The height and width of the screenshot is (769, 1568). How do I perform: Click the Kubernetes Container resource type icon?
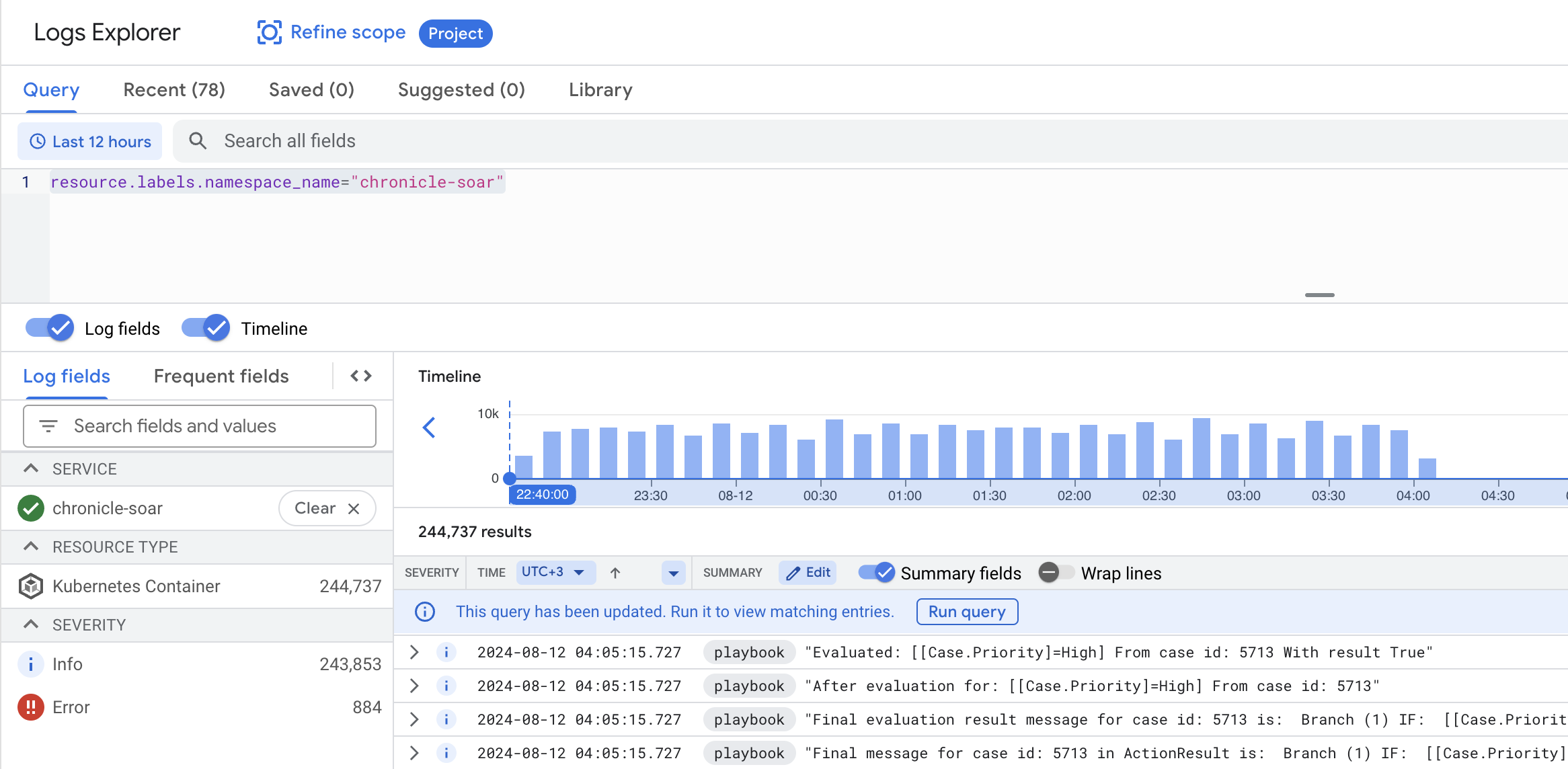(30, 585)
